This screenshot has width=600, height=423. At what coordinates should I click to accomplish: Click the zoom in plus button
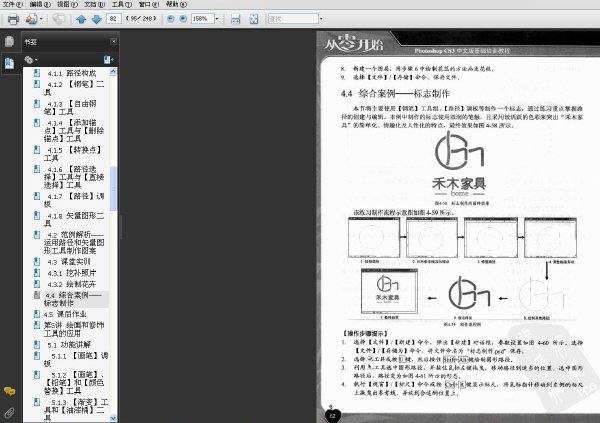click(x=183, y=18)
